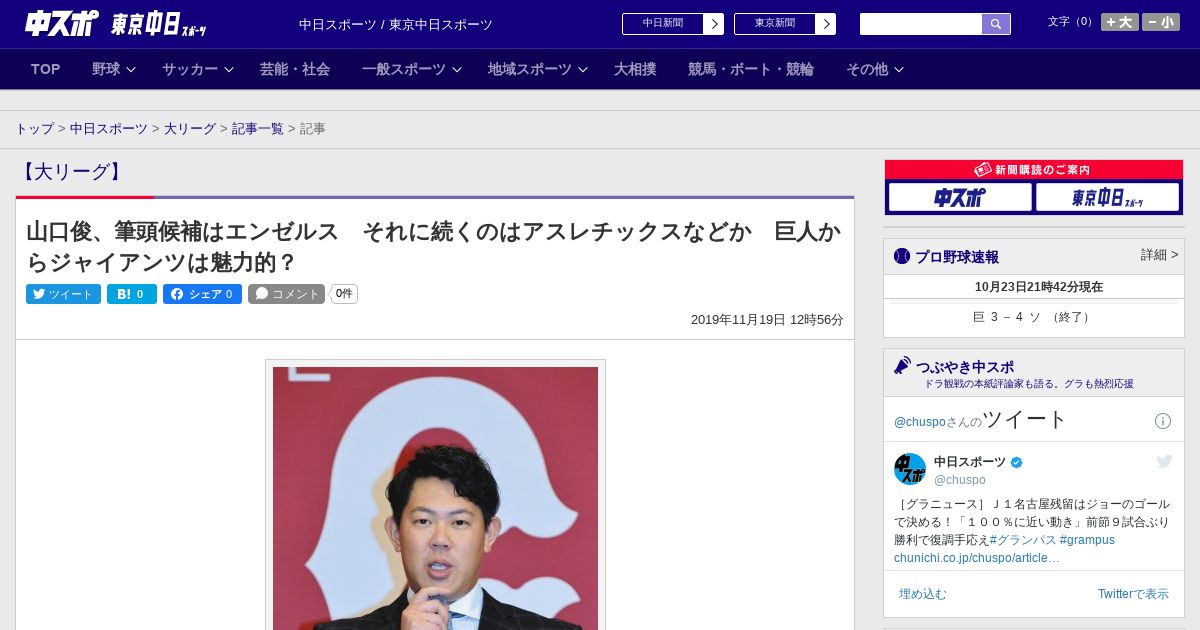The height and width of the screenshot is (630, 1200).
Task: Go to TOP in navigation bar
Action: coord(46,69)
